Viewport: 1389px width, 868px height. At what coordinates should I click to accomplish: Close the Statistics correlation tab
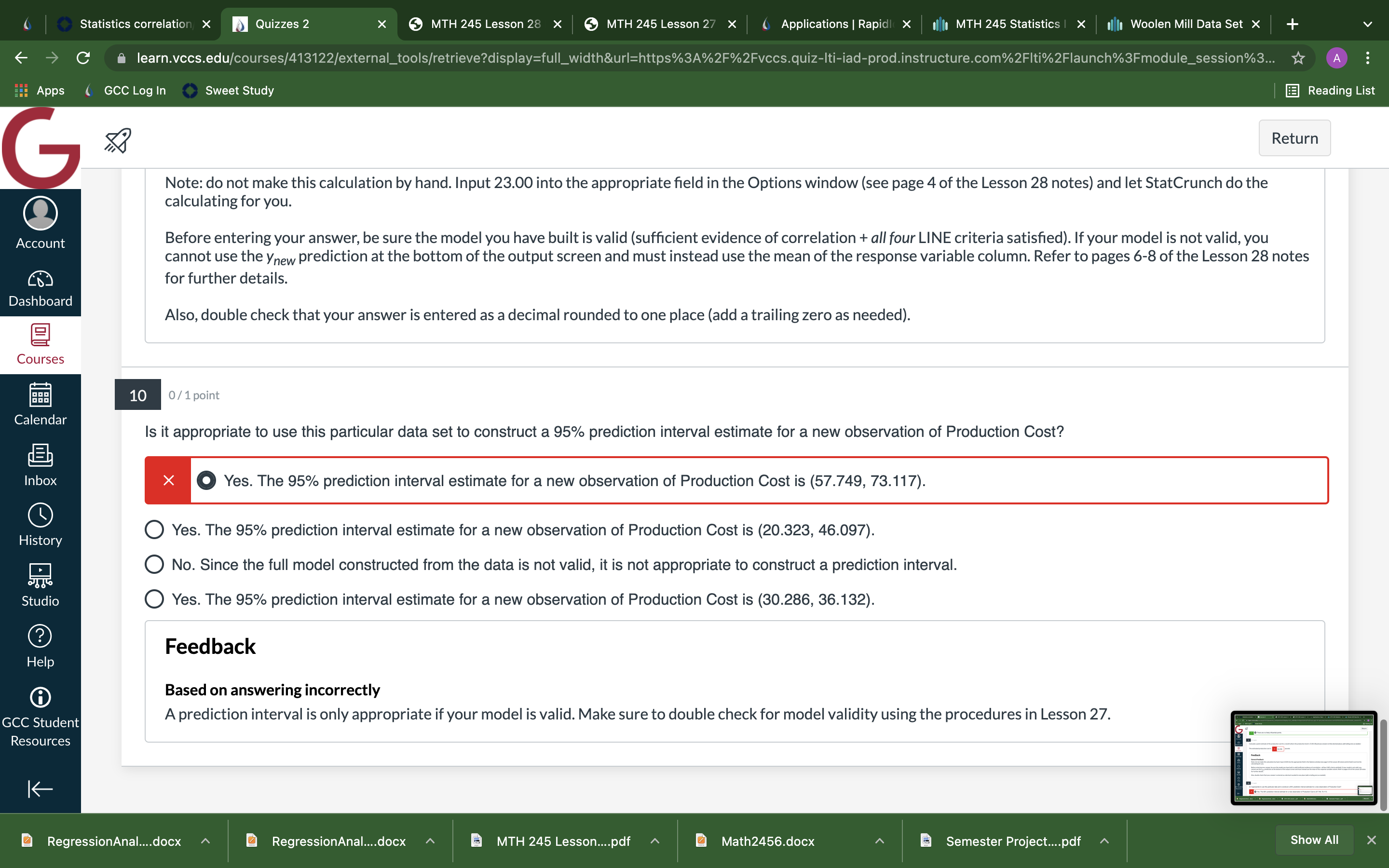pyautogui.click(x=206, y=24)
